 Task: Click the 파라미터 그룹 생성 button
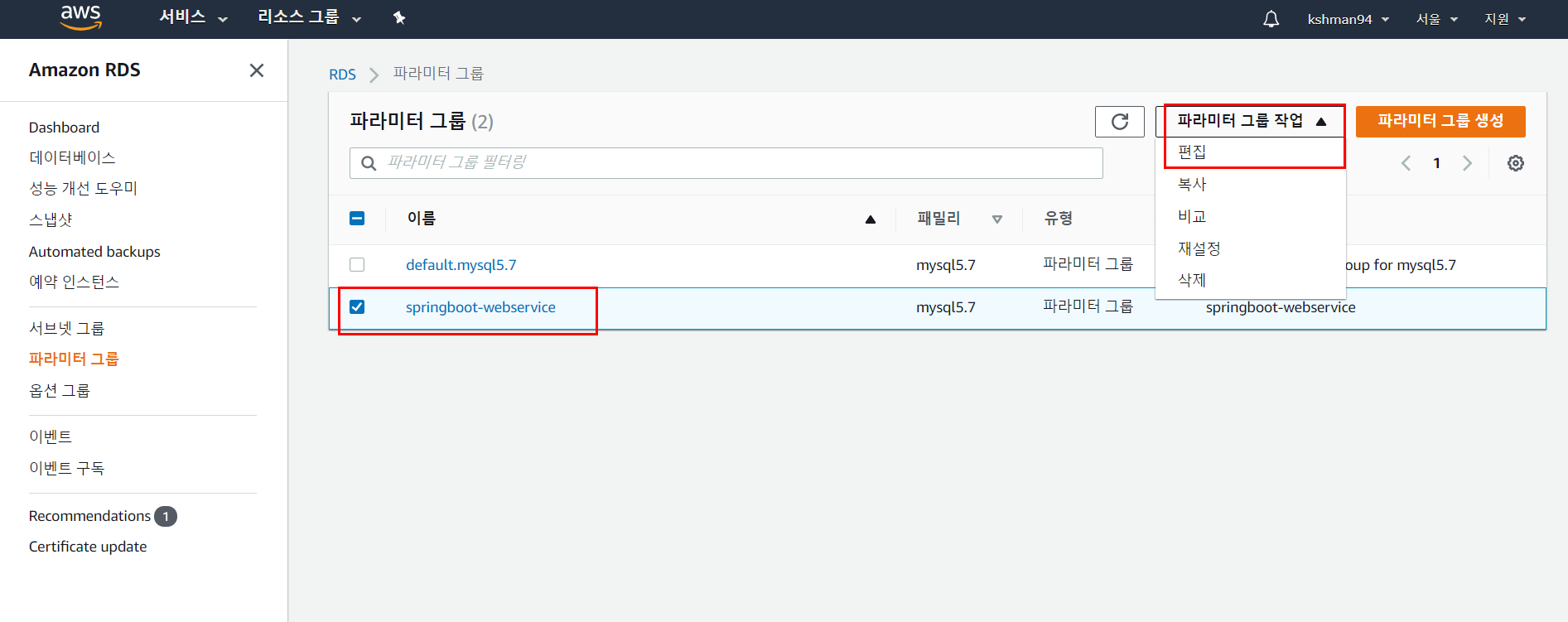click(1440, 121)
